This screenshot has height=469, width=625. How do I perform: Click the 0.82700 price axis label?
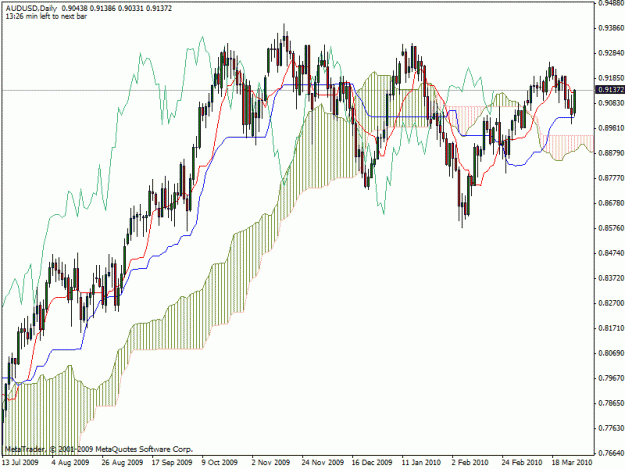610,303
